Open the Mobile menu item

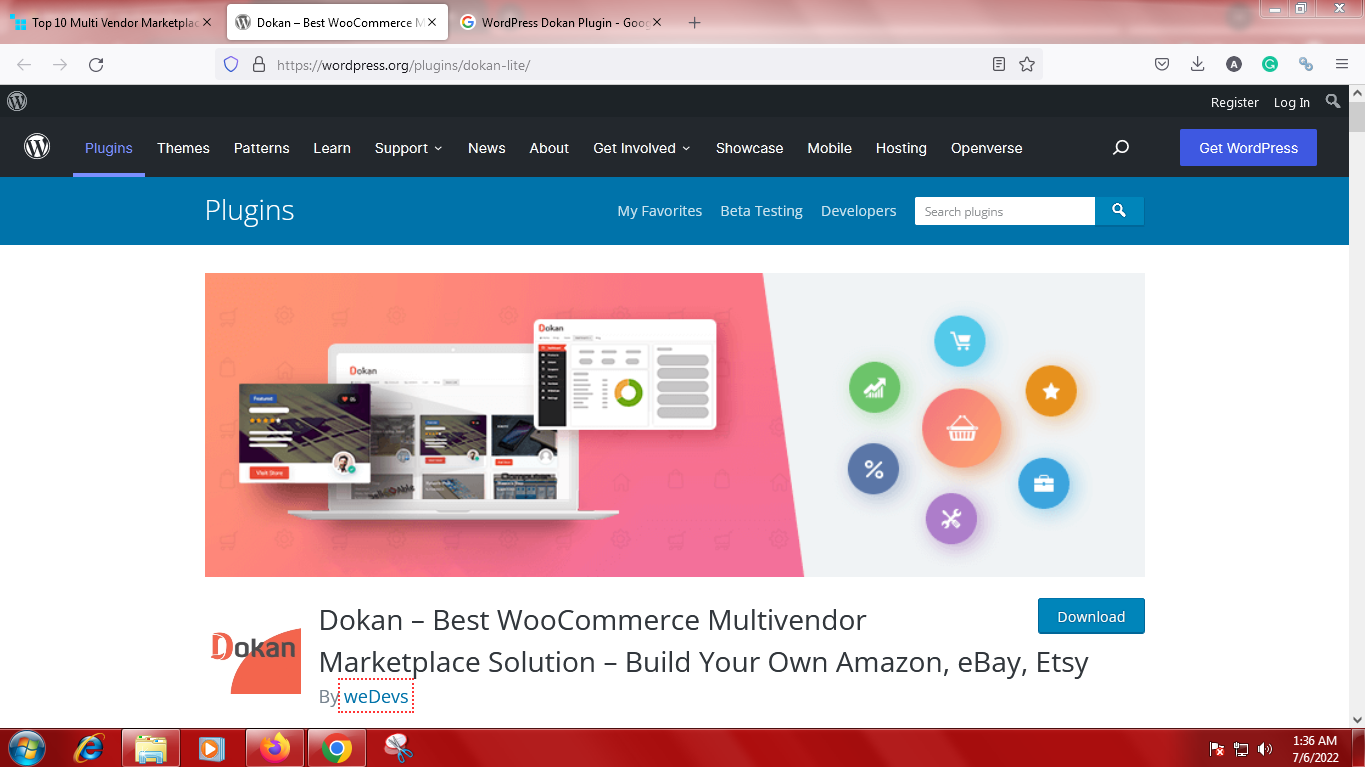pos(830,148)
